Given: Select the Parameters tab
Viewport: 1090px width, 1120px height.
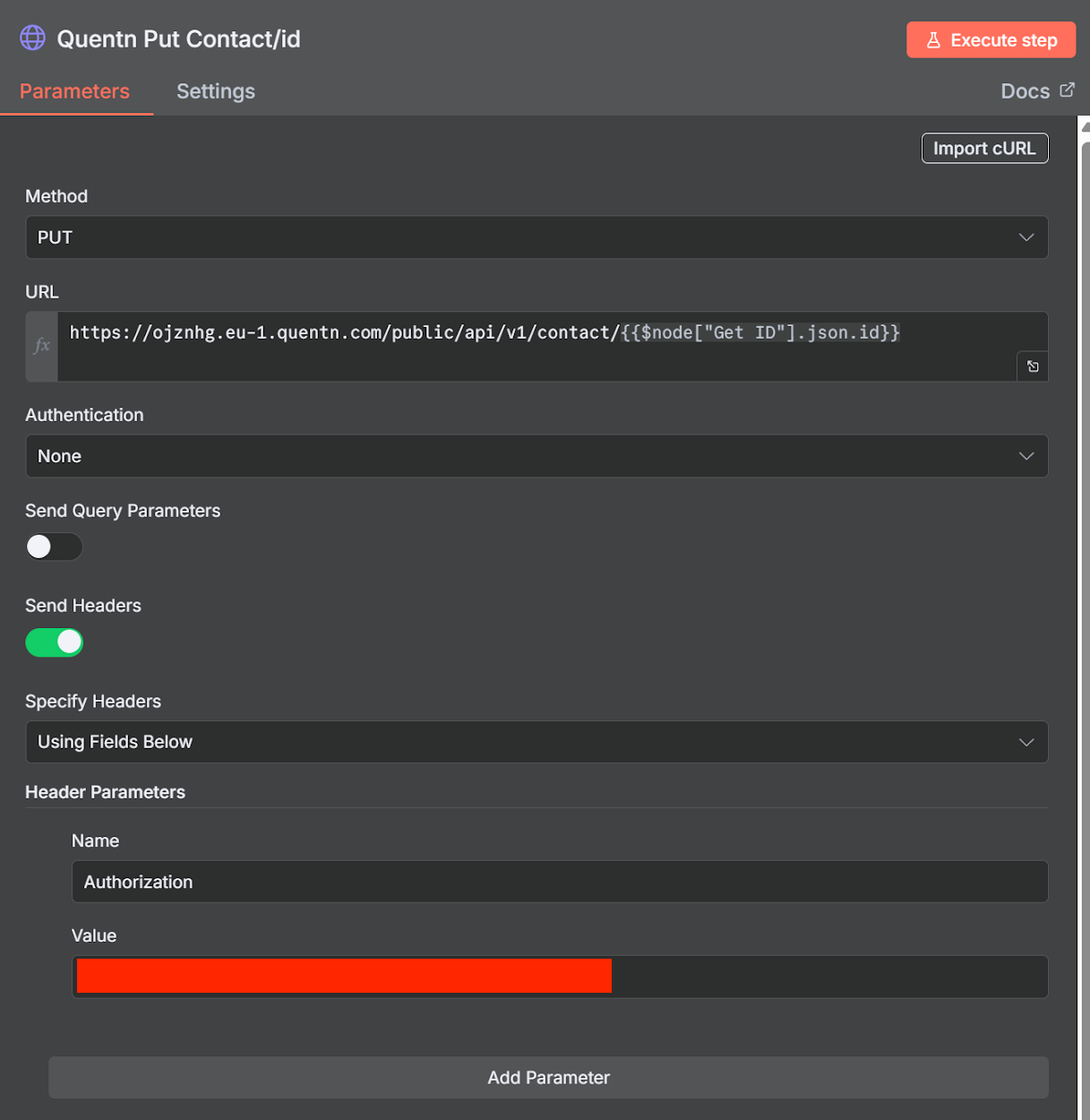Looking at the screenshot, I should pos(74,91).
